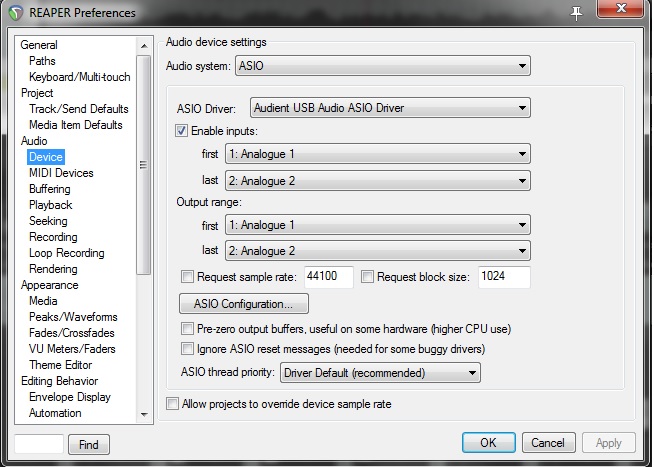Click the Find button
654x467 pixels.
click(x=89, y=444)
